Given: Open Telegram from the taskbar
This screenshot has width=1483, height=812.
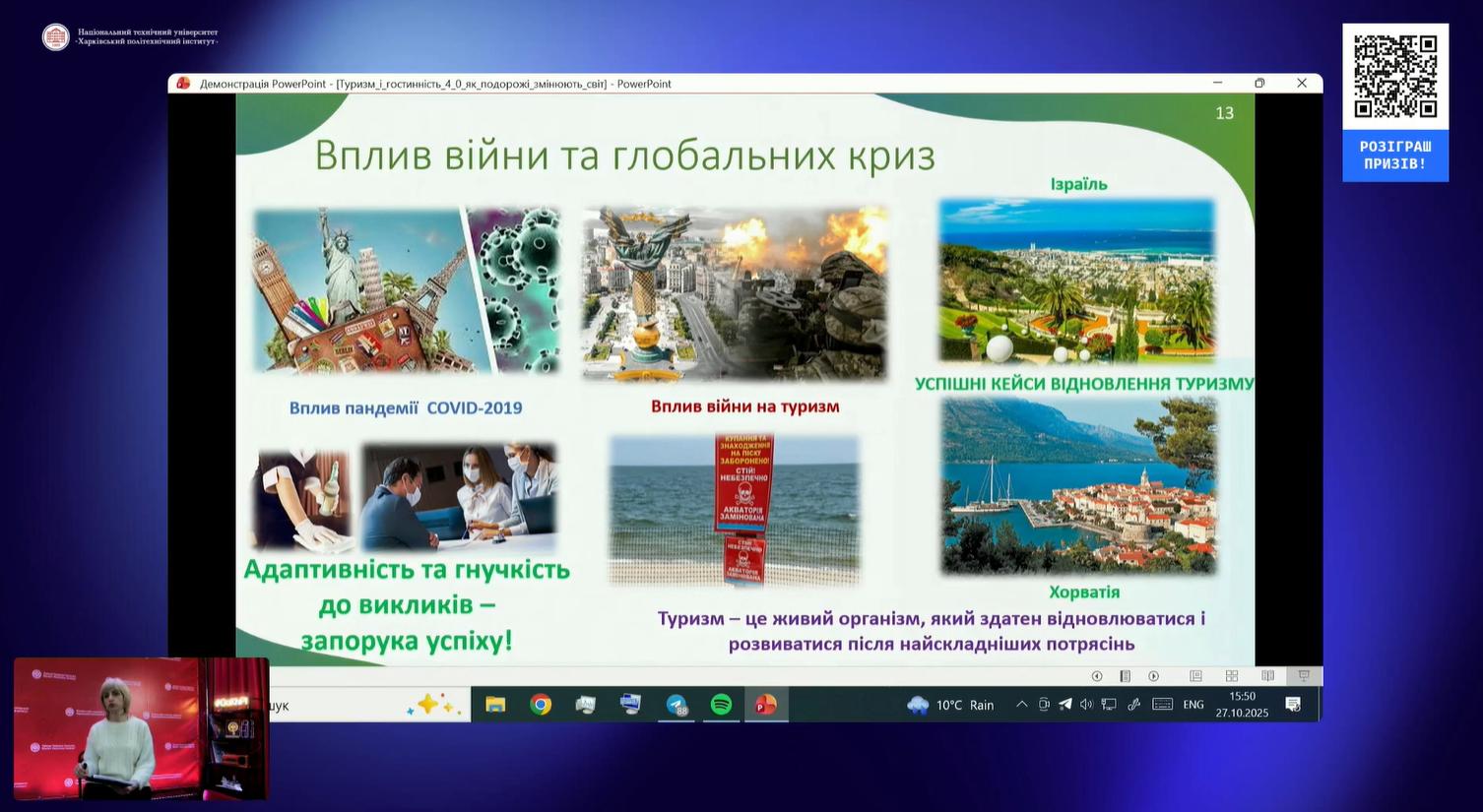Looking at the screenshot, I should pyautogui.click(x=677, y=705).
